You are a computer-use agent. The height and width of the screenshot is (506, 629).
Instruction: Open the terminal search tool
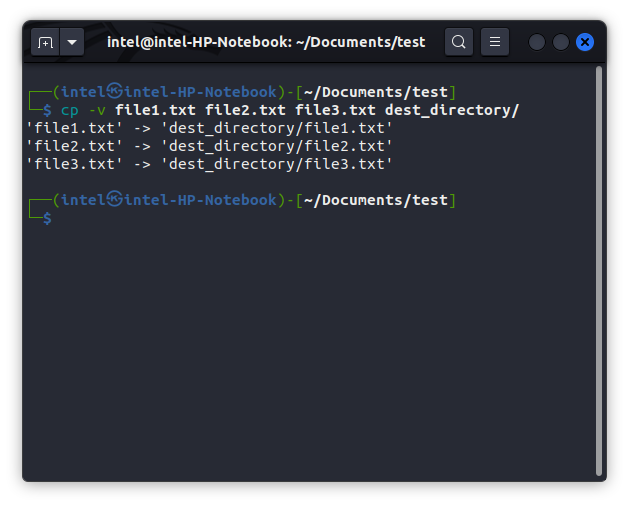[459, 42]
